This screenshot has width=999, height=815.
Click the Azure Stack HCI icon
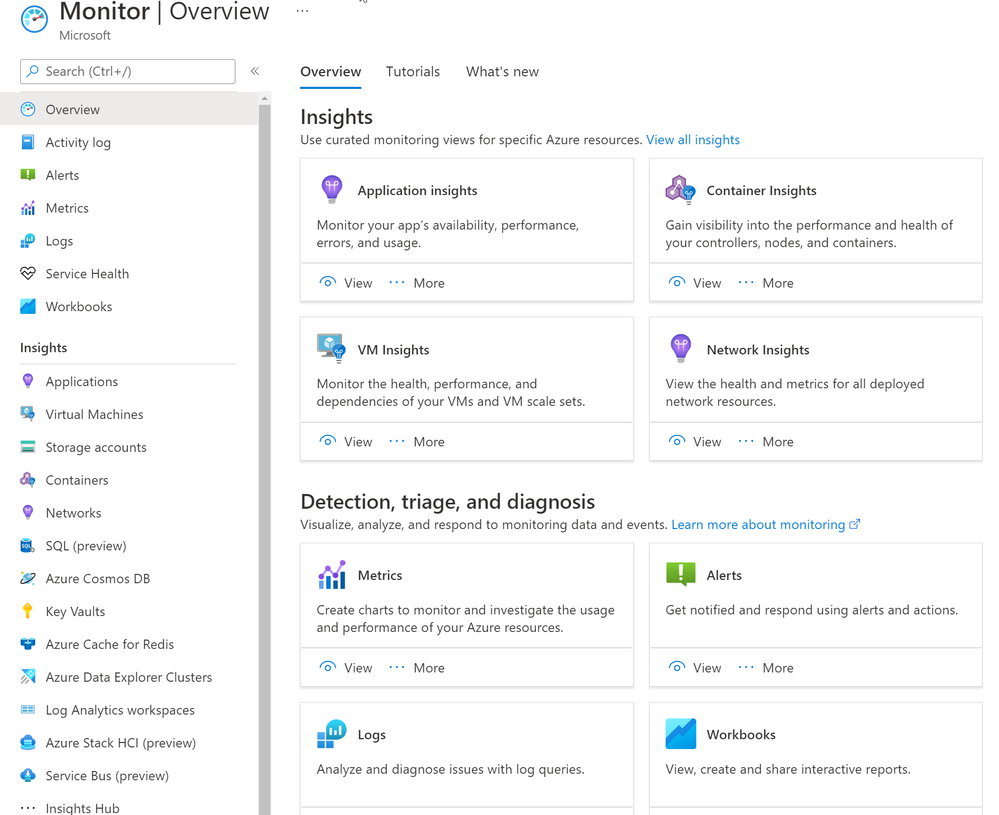pos(28,742)
